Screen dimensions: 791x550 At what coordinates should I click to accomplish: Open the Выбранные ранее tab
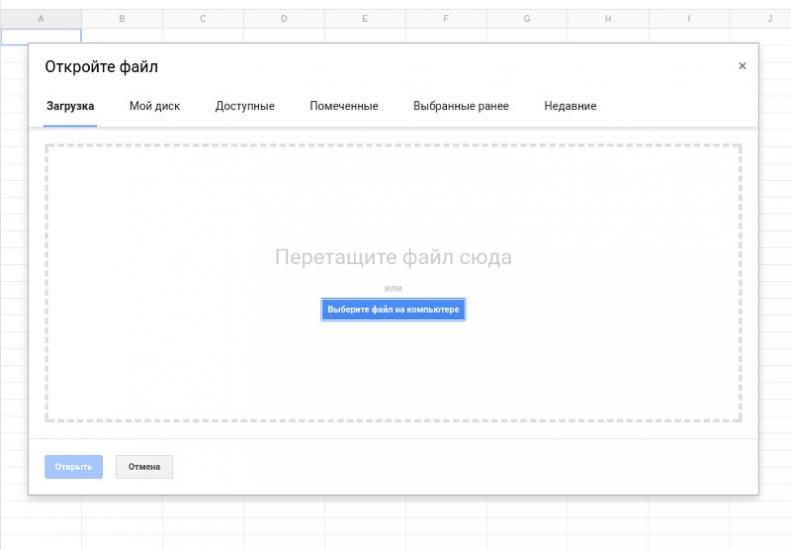coord(461,106)
